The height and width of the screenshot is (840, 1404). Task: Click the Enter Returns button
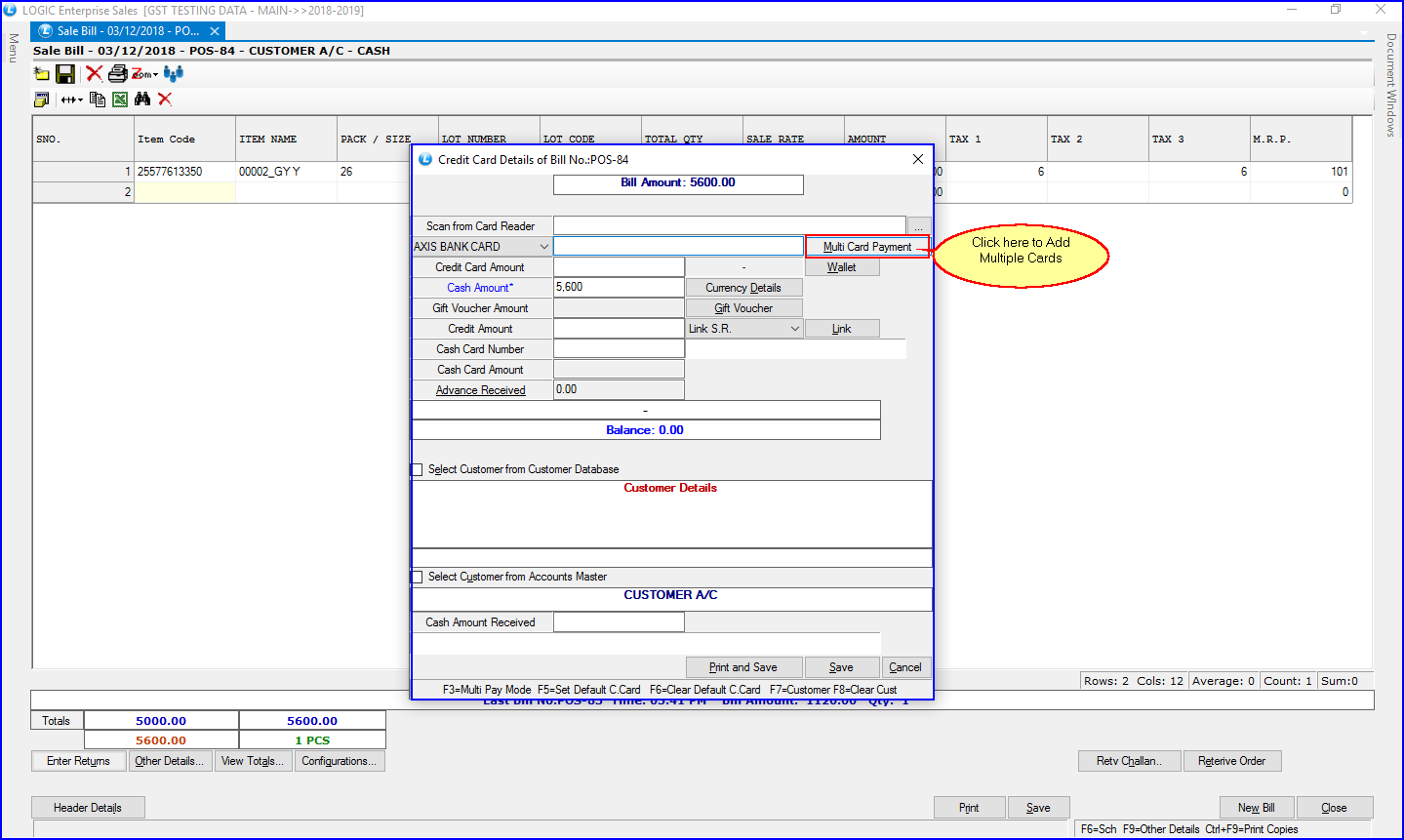point(79,761)
